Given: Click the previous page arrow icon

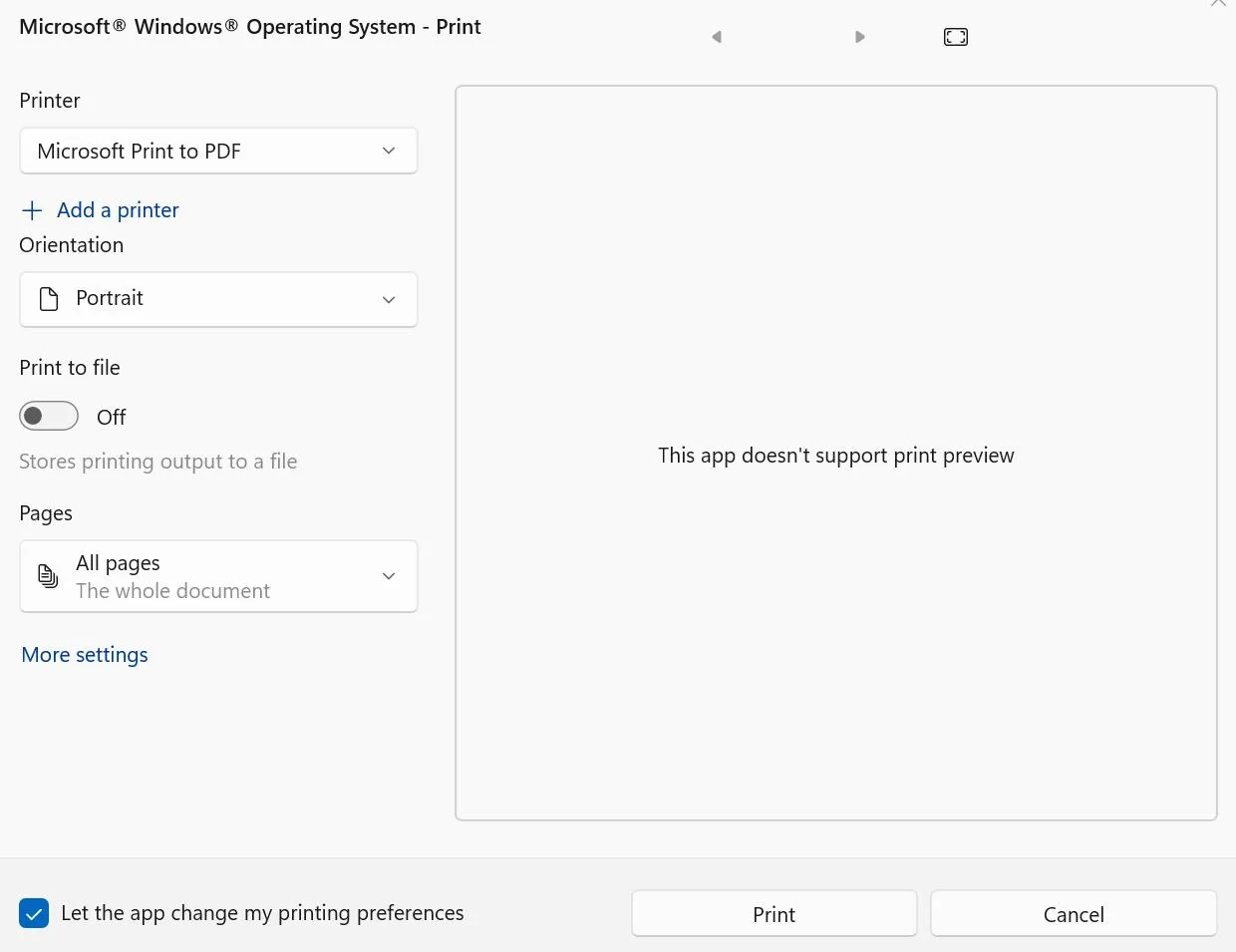Looking at the screenshot, I should [716, 37].
